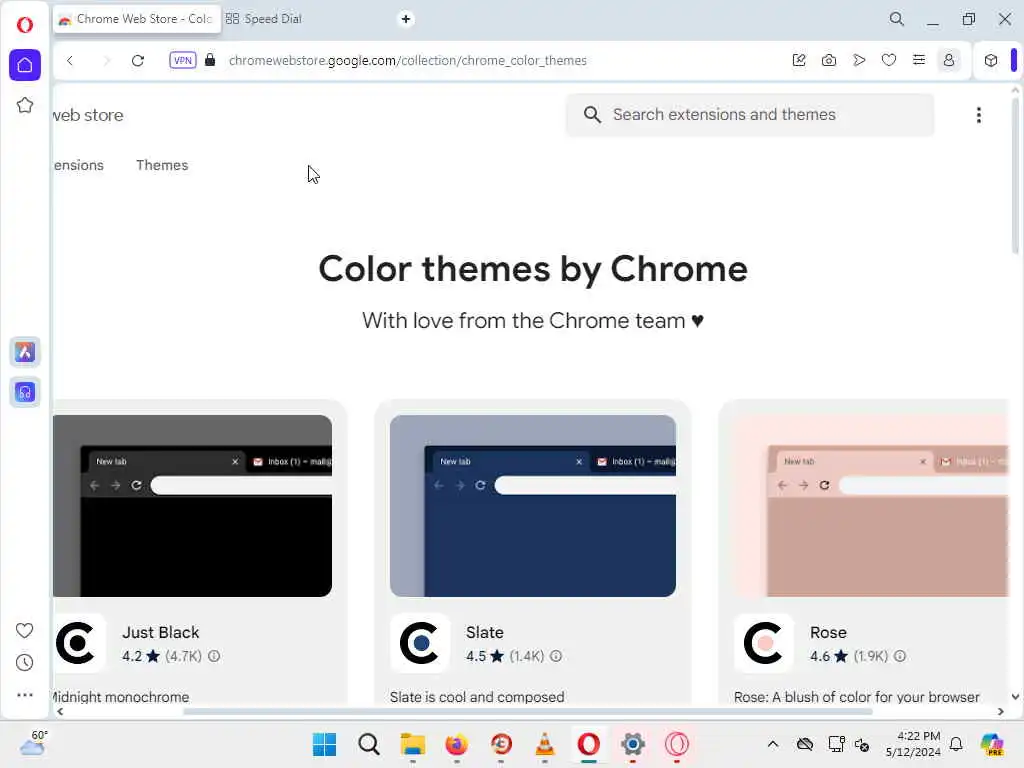Screen dimensions: 1024x768
Task: Select 'Slate is cool and composed' description
Action: pos(477,697)
